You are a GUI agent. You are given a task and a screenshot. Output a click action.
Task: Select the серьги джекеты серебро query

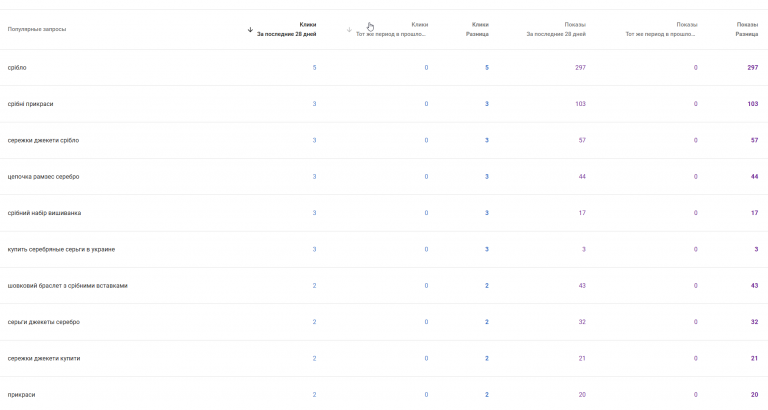(43, 322)
